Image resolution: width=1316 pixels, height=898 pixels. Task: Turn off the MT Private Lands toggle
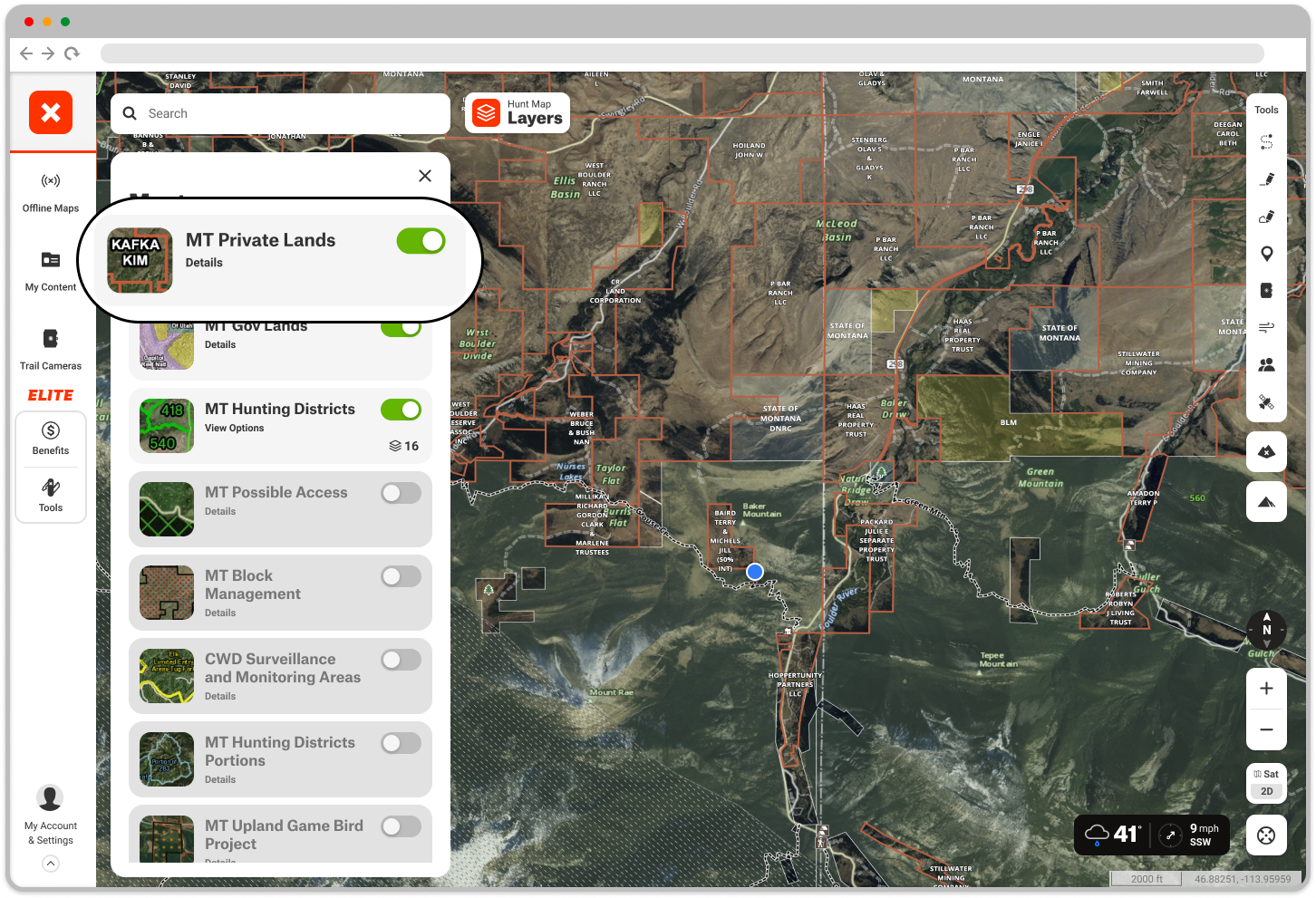(421, 241)
